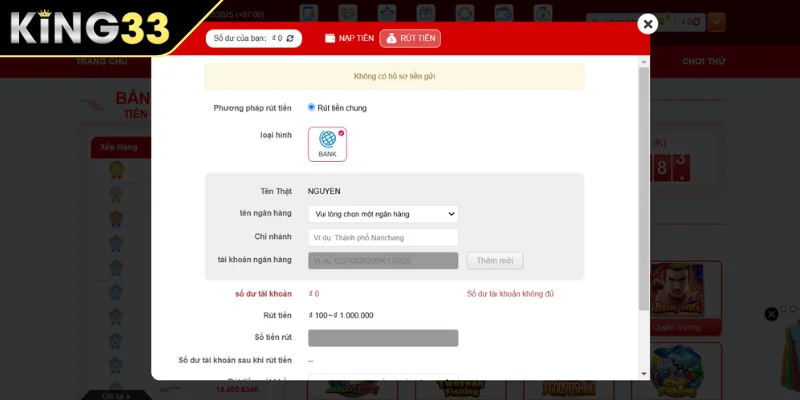Click the Số dư của bạn balance pill
This screenshot has width=800, height=400.
(254, 38)
